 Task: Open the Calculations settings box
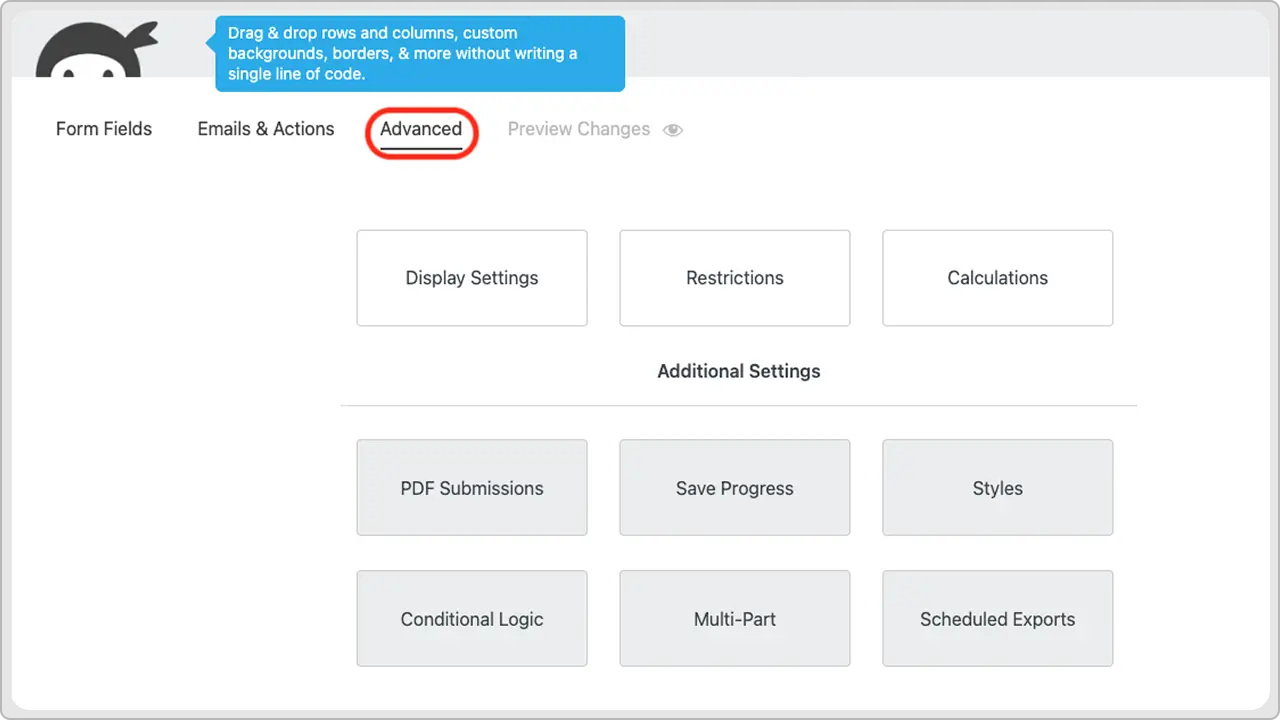998,278
